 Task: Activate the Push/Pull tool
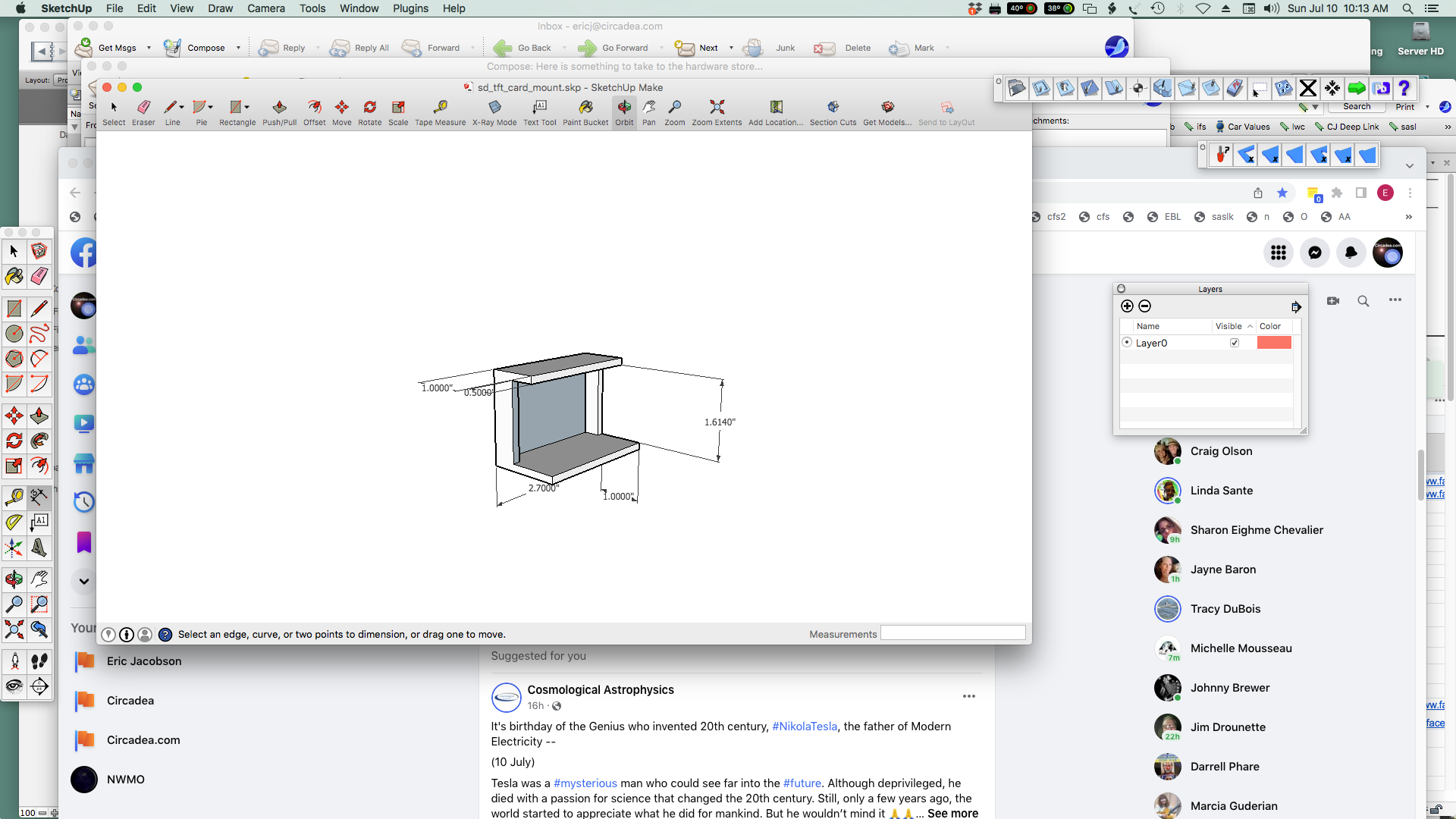point(279,111)
